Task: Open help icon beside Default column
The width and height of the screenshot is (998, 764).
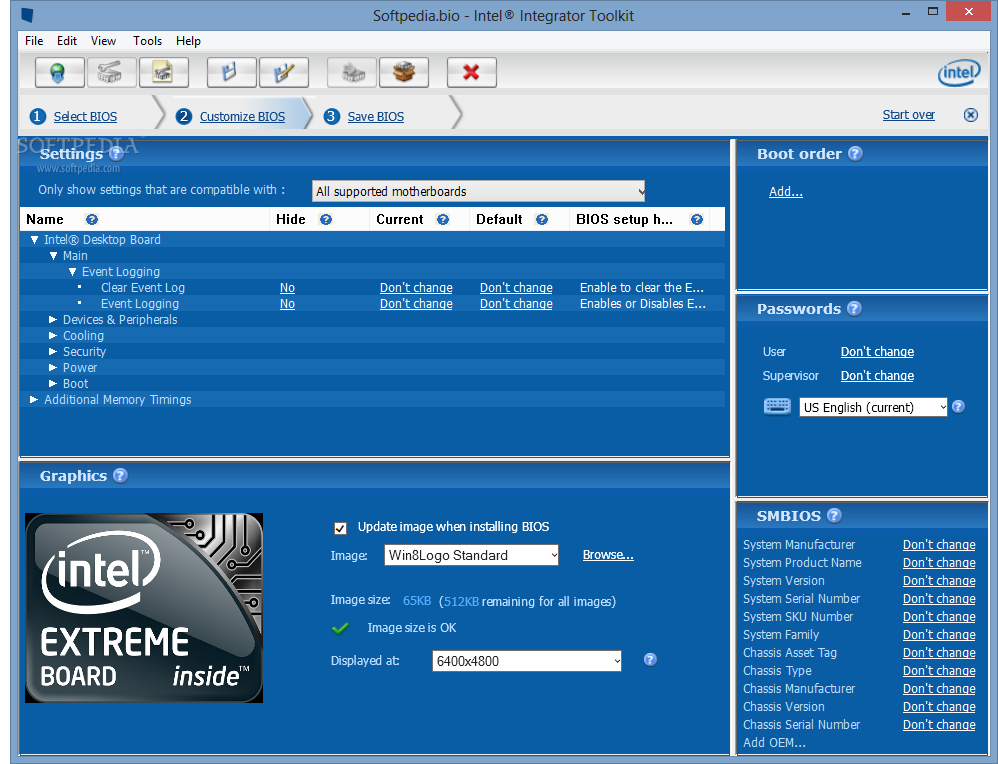Action: [542, 220]
